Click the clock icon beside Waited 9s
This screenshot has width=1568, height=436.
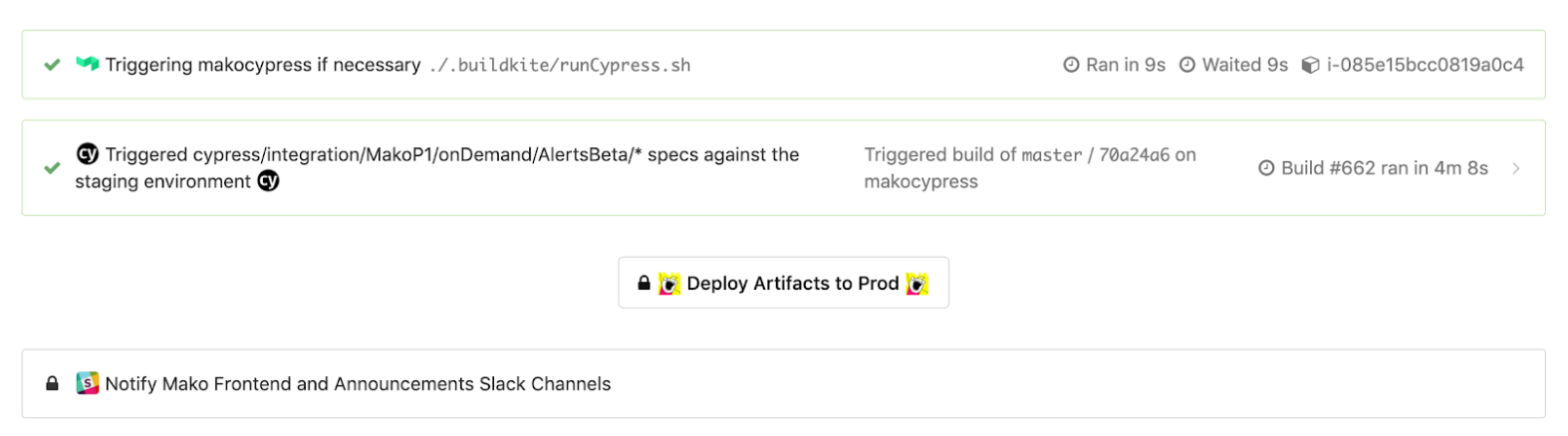pyautogui.click(x=1187, y=65)
